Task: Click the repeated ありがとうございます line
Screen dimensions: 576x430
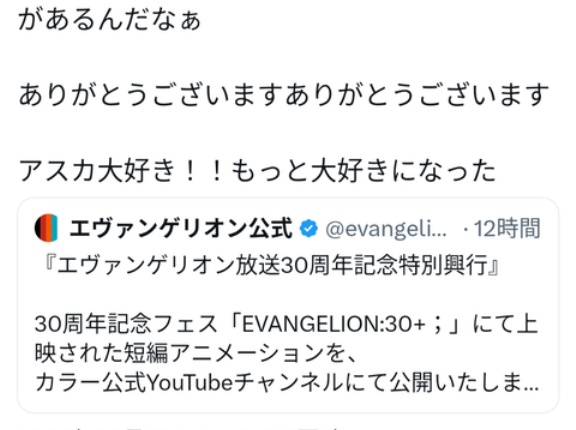Action: click(x=284, y=96)
